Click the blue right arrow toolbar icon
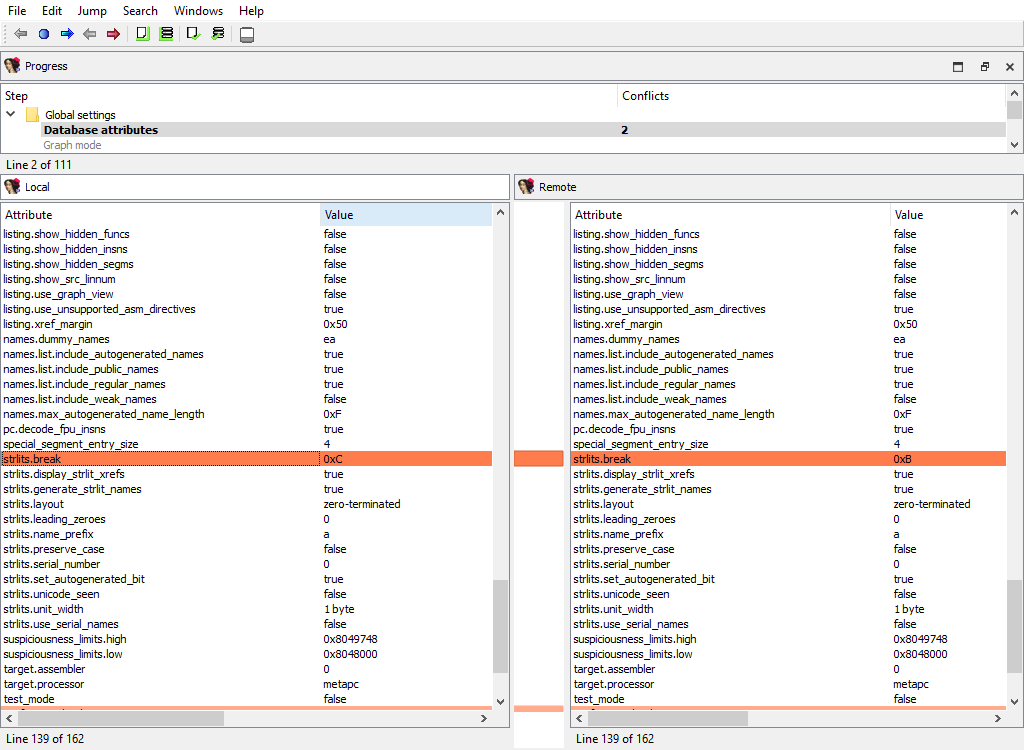 [x=67, y=34]
